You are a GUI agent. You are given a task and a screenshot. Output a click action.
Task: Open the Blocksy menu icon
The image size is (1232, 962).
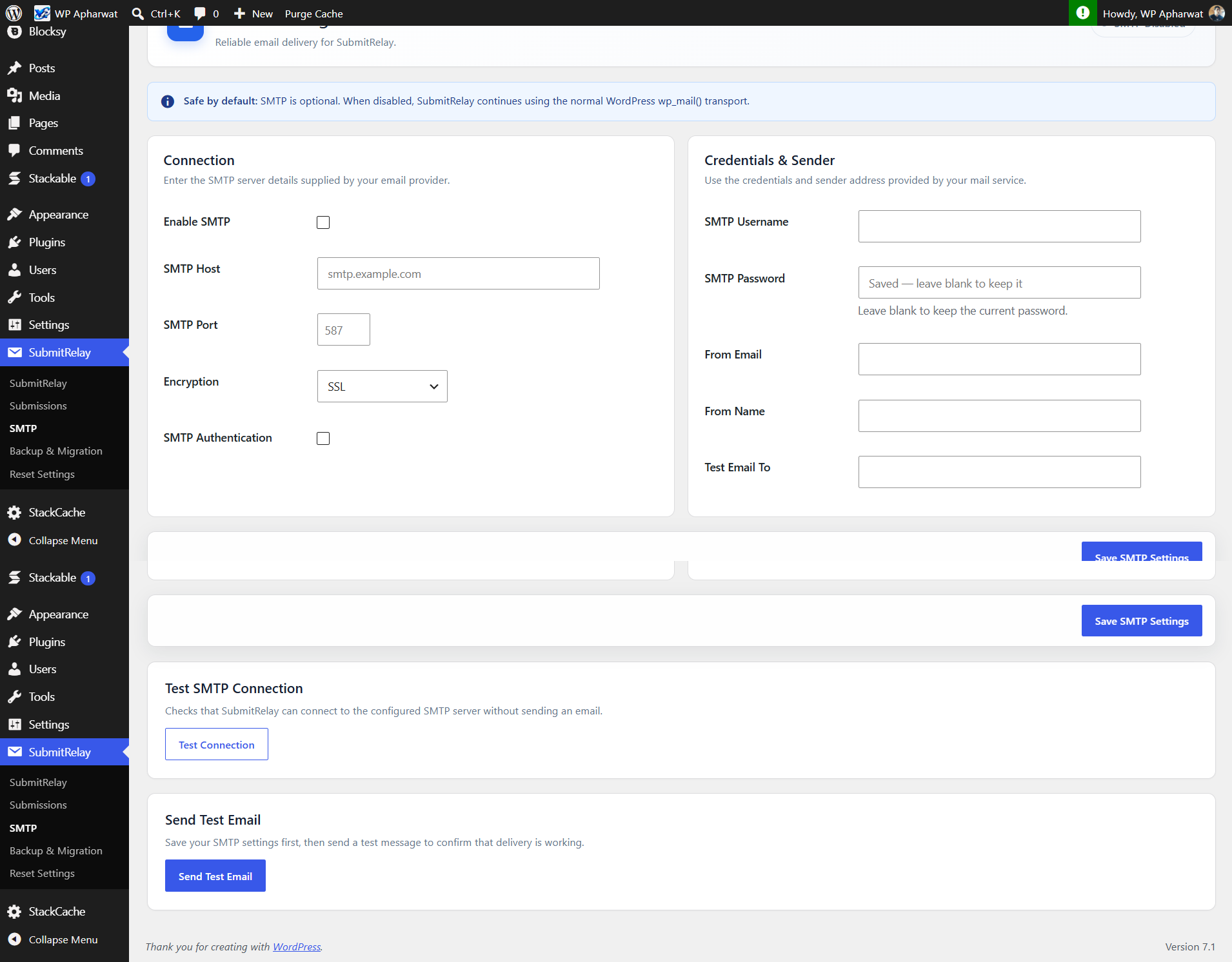(14, 31)
